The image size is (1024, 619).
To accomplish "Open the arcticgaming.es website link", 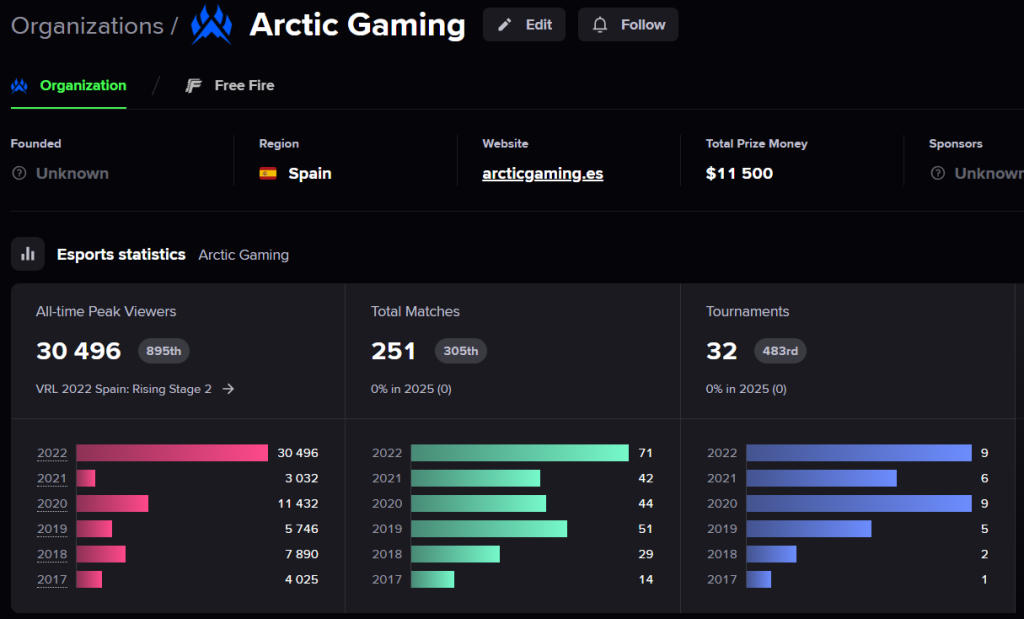I will click(542, 173).
